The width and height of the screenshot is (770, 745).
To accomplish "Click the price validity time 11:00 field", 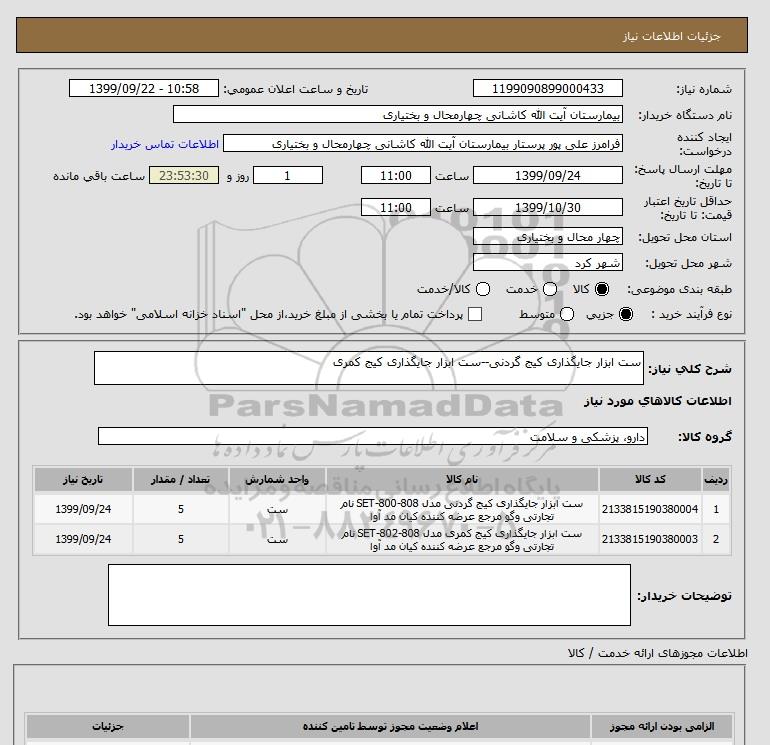I will click(x=396, y=207).
